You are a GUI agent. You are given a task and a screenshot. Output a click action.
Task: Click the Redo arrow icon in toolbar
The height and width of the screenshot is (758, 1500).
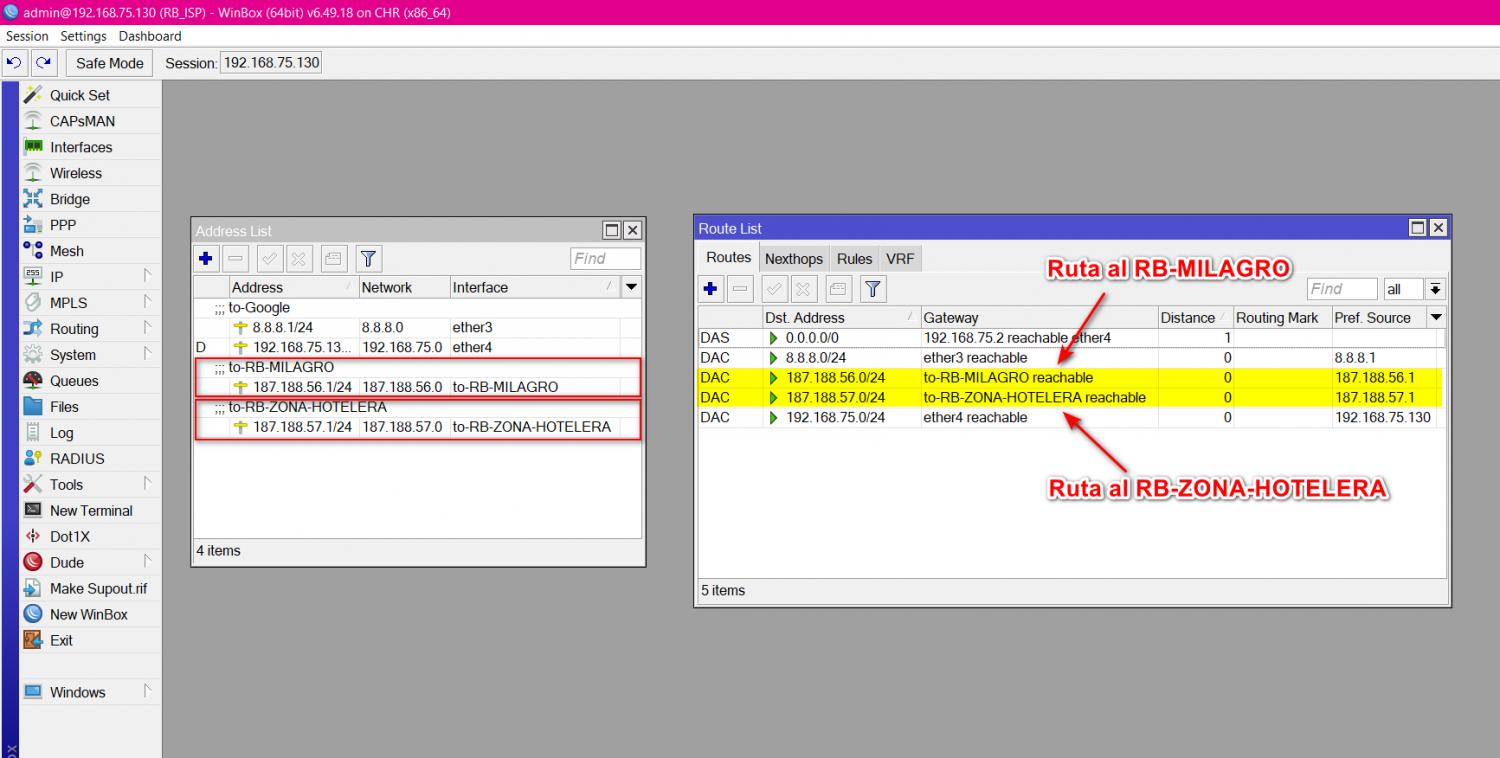(43, 63)
